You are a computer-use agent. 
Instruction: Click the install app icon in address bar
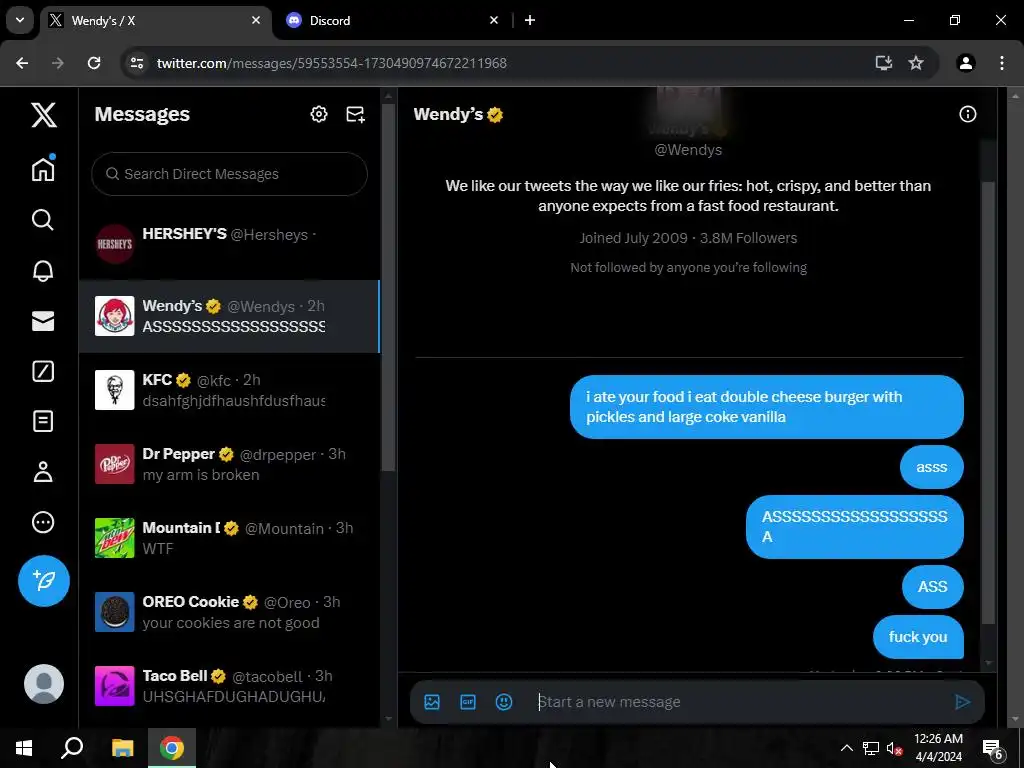pyautogui.click(x=884, y=63)
